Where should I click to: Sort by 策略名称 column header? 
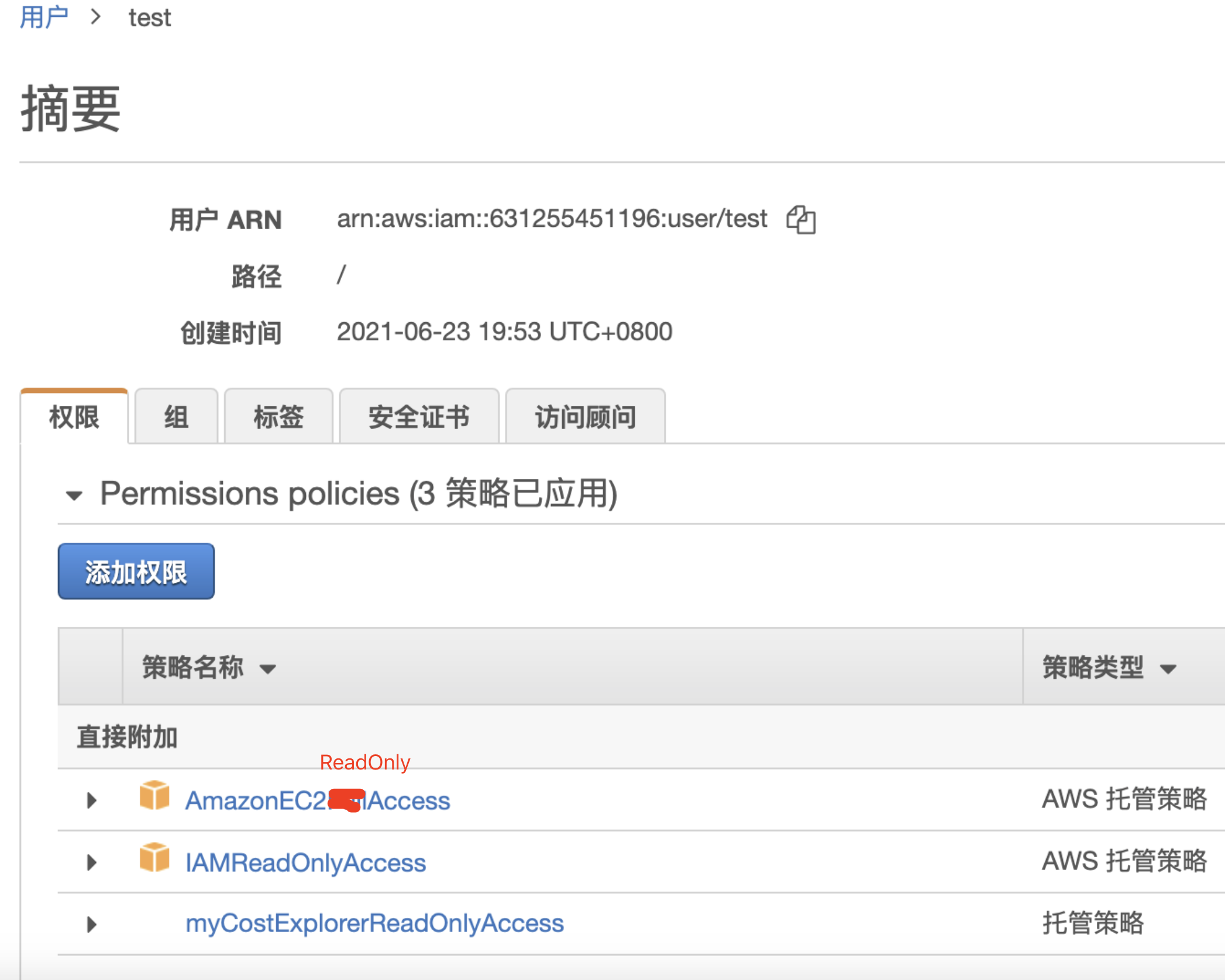209,667
